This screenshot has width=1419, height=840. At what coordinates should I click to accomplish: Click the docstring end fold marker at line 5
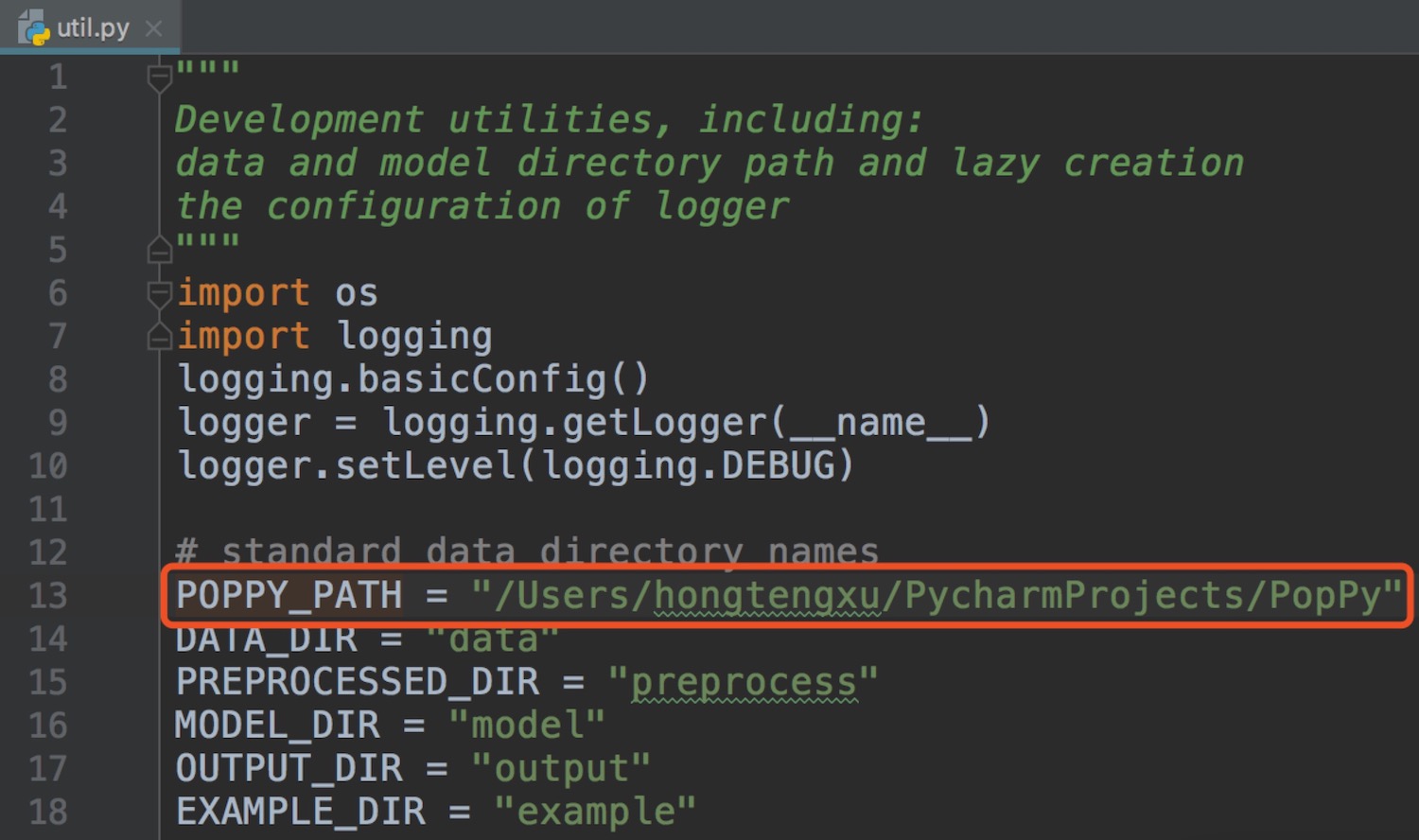click(160, 249)
